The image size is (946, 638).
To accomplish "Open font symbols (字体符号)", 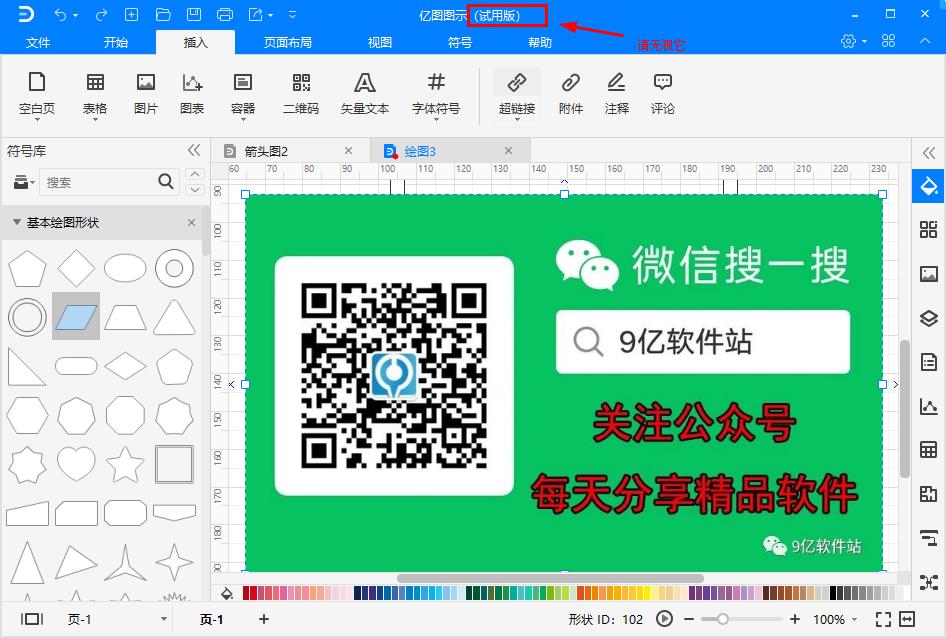I will point(436,94).
